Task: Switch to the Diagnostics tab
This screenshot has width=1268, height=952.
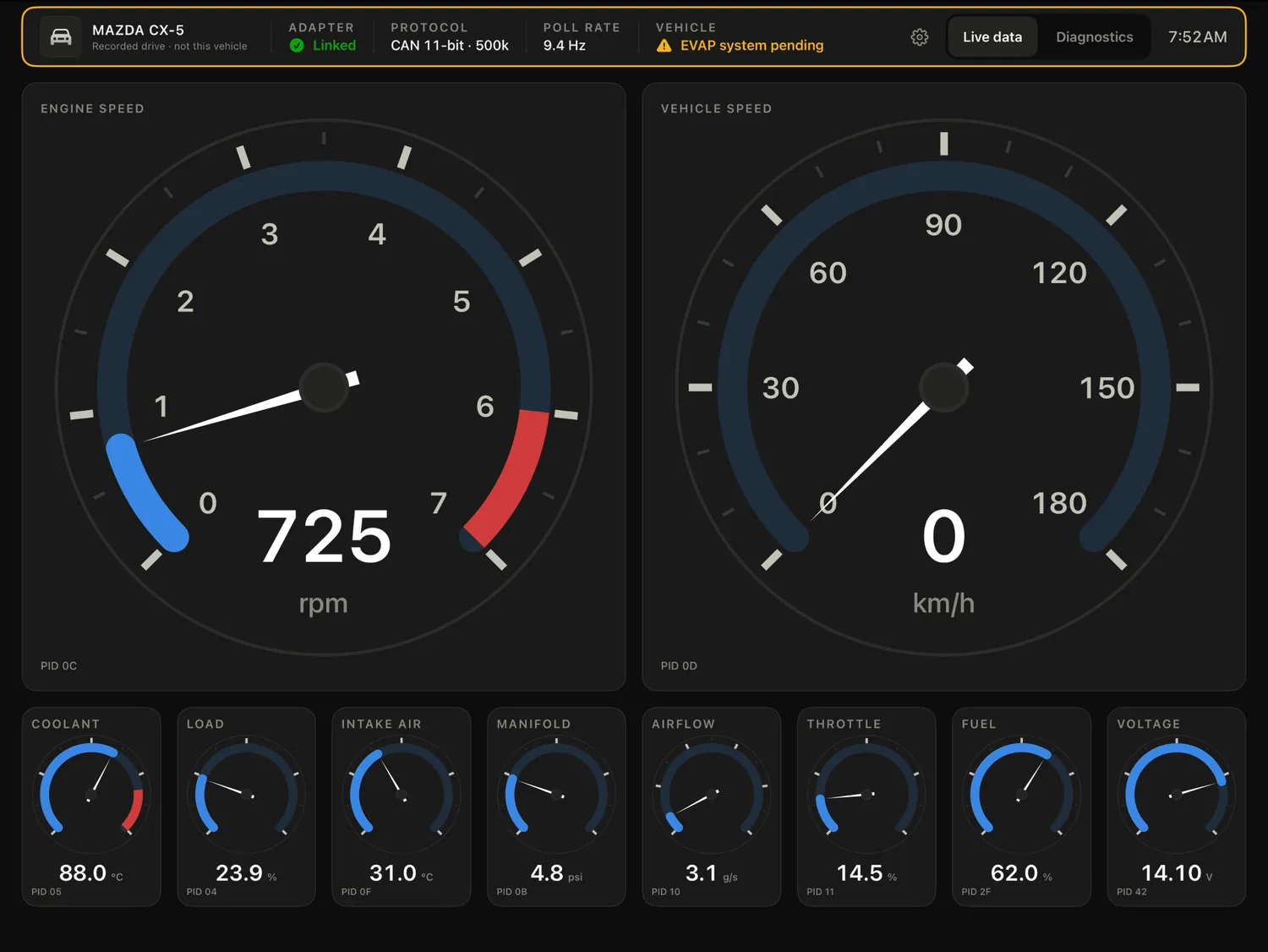Action: click(x=1094, y=37)
